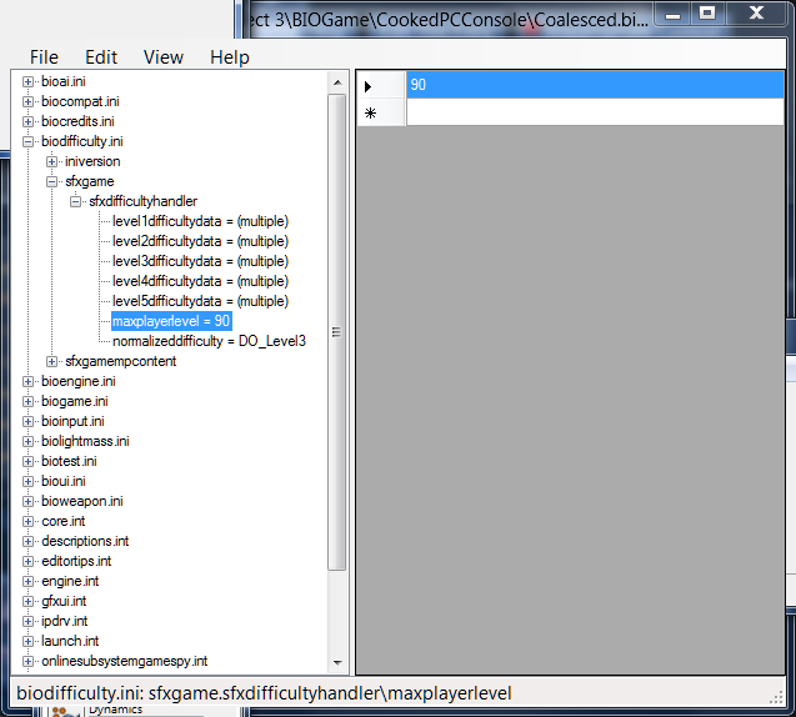Image resolution: width=796 pixels, height=717 pixels.
Task: Select gfxui.int file label
Action: (64, 602)
